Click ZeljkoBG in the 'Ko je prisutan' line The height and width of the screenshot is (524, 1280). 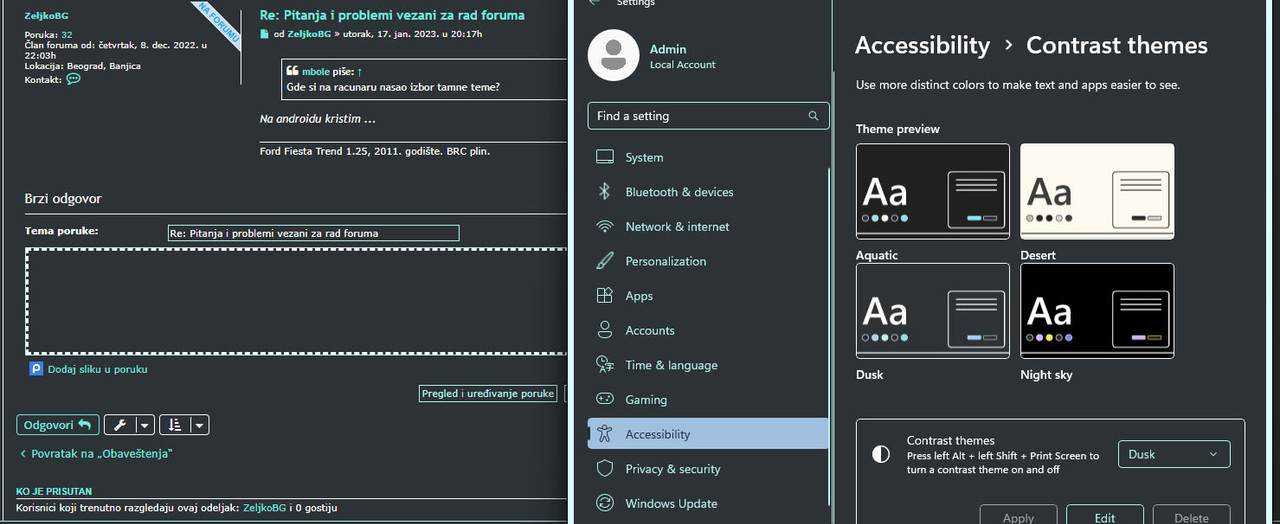tap(265, 508)
